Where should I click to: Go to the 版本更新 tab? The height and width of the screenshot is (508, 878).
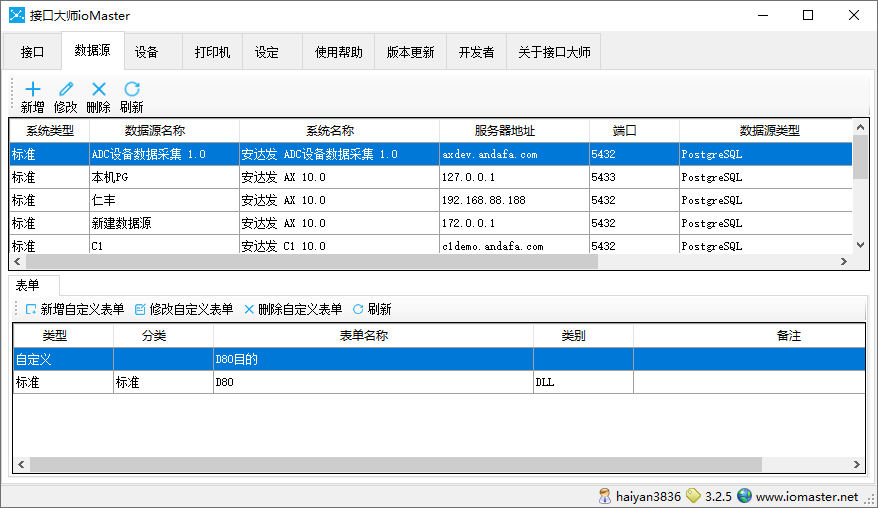coord(410,52)
